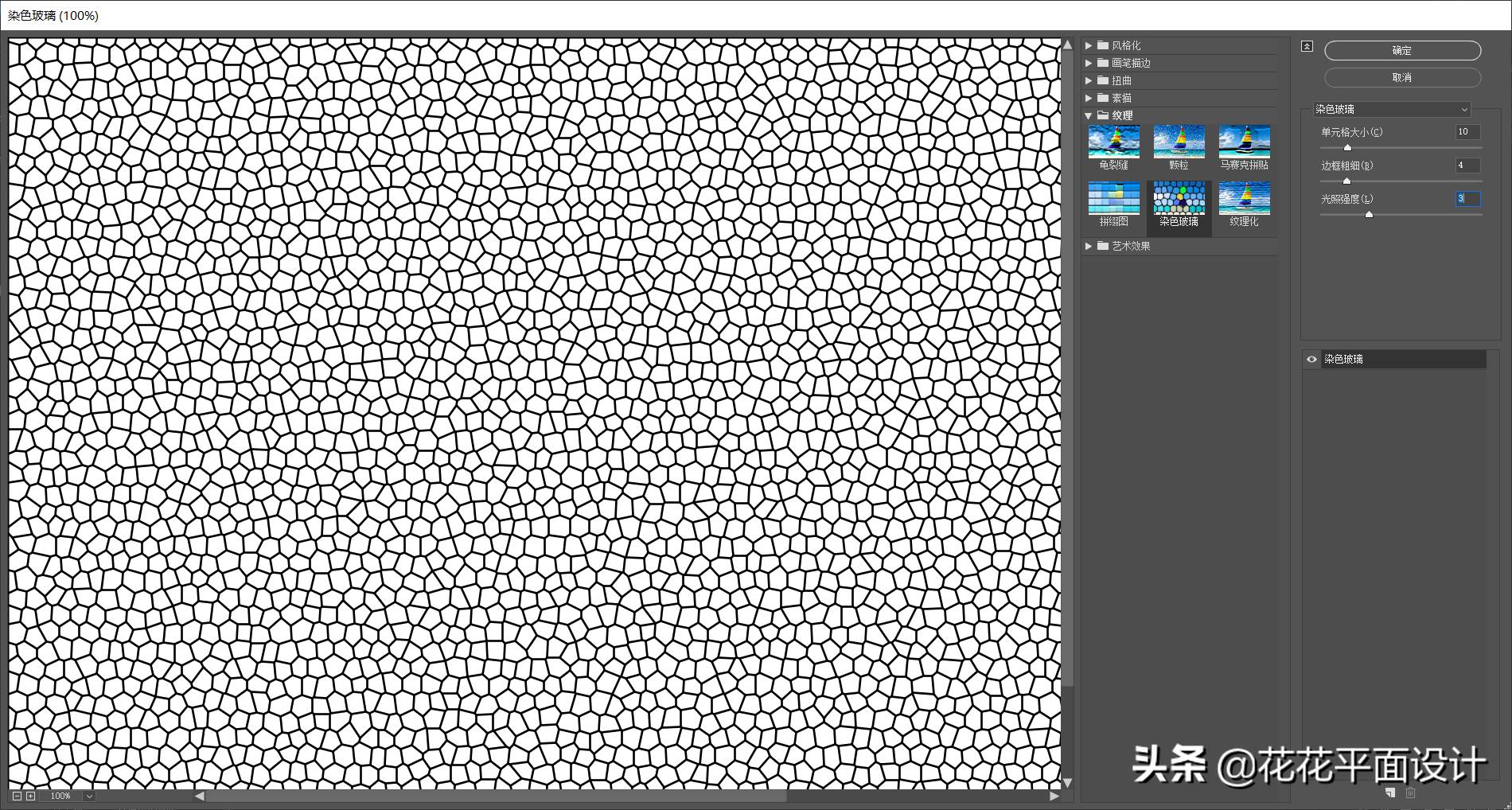
Task: Hide the 染色玻璃 effect layer via eye icon
Action: (x=1311, y=359)
